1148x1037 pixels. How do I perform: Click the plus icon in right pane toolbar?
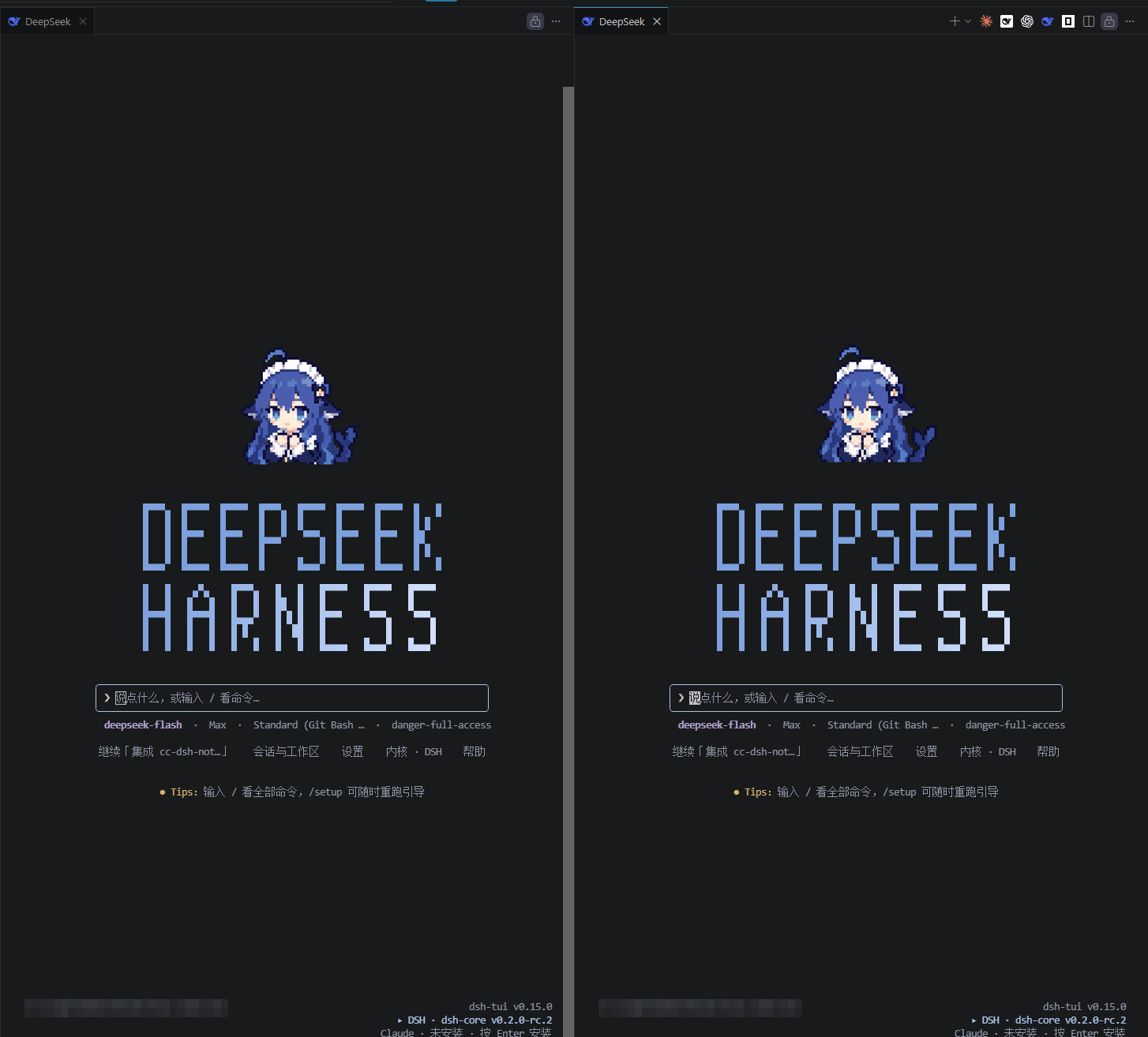(955, 21)
